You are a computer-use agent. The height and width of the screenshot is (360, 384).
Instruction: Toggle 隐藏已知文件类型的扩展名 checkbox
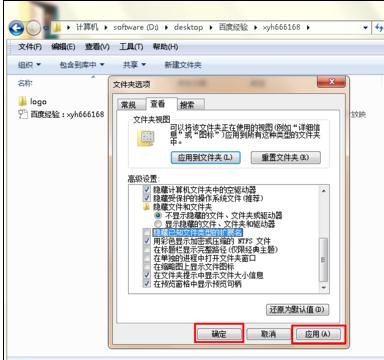[146, 232]
